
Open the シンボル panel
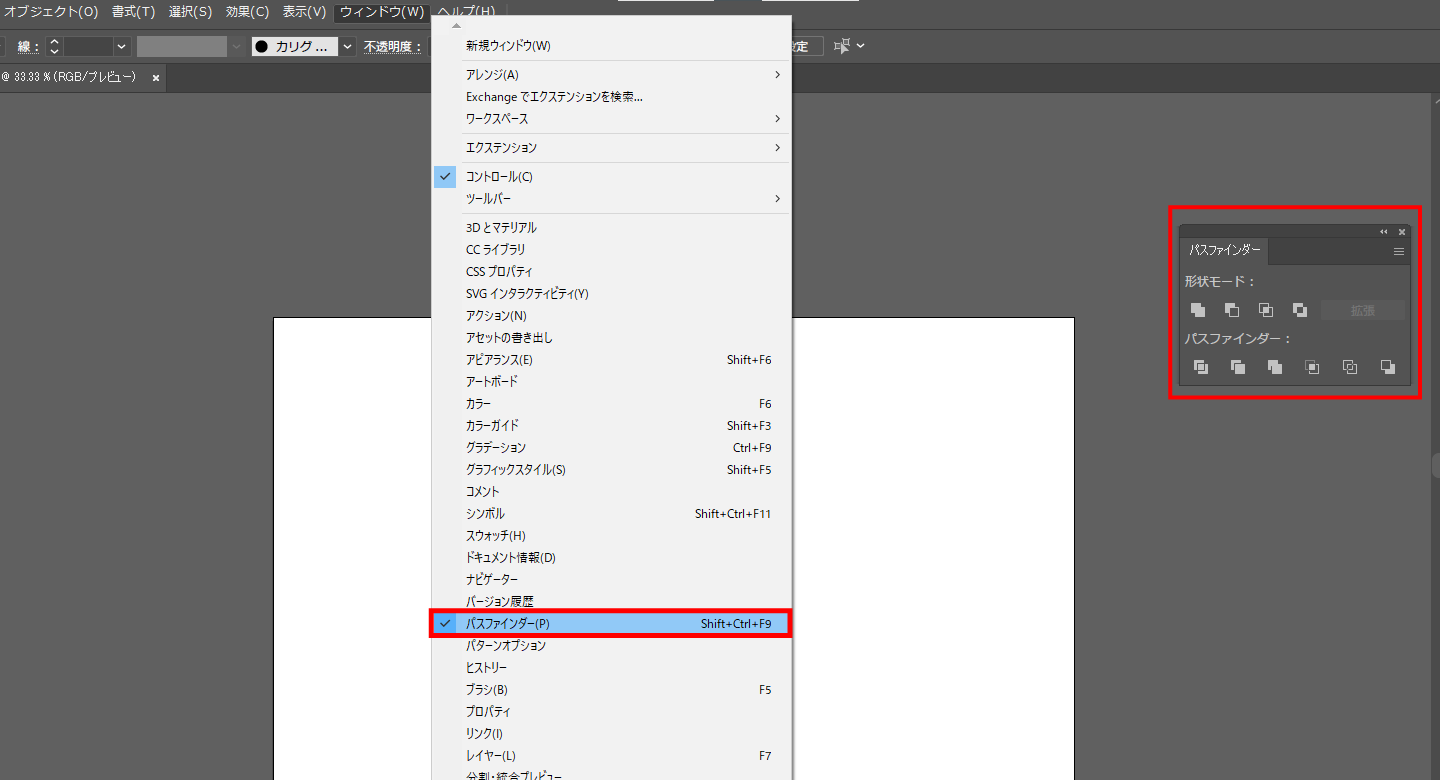611,514
